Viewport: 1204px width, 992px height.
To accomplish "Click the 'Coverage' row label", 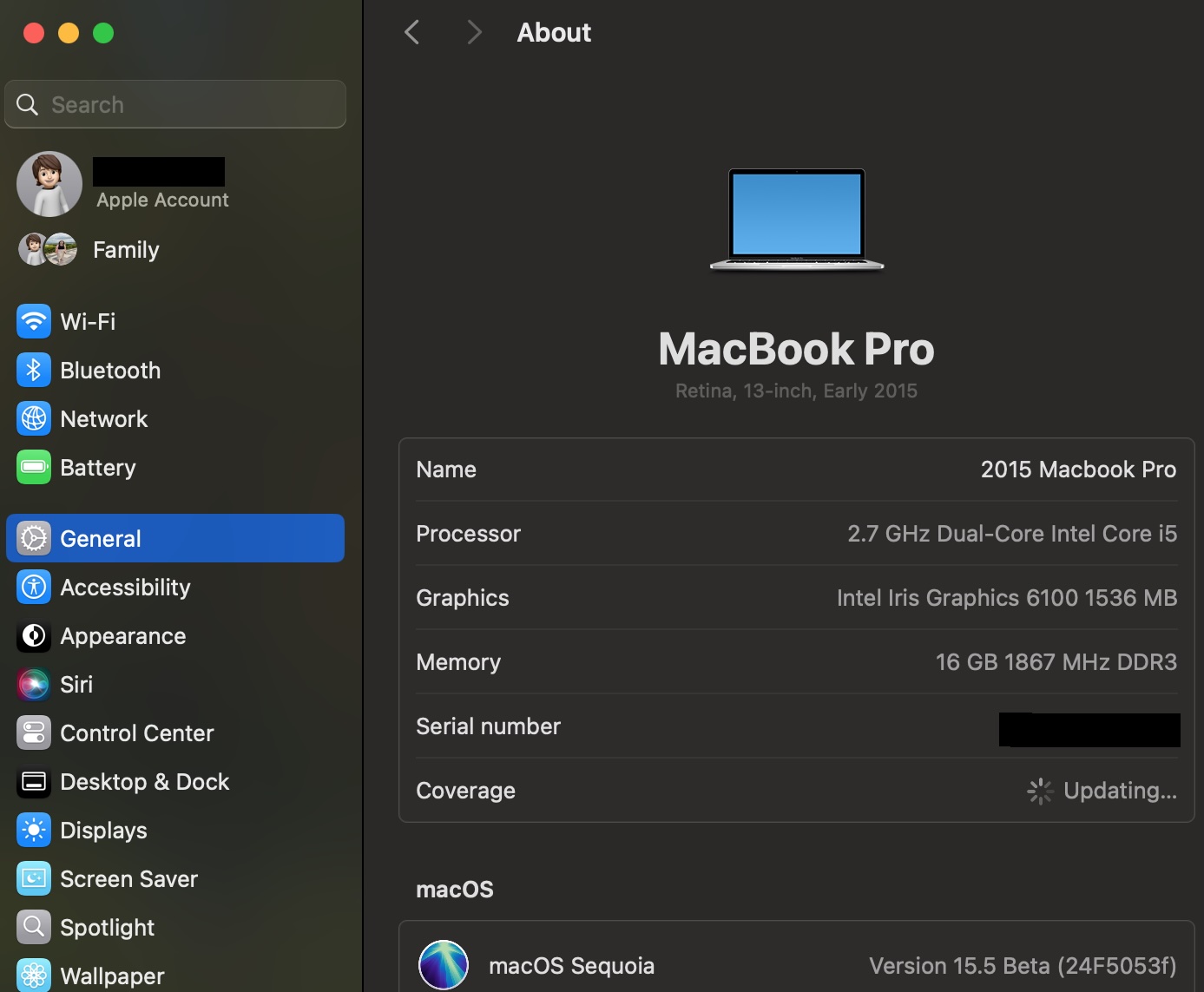I will click(465, 791).
